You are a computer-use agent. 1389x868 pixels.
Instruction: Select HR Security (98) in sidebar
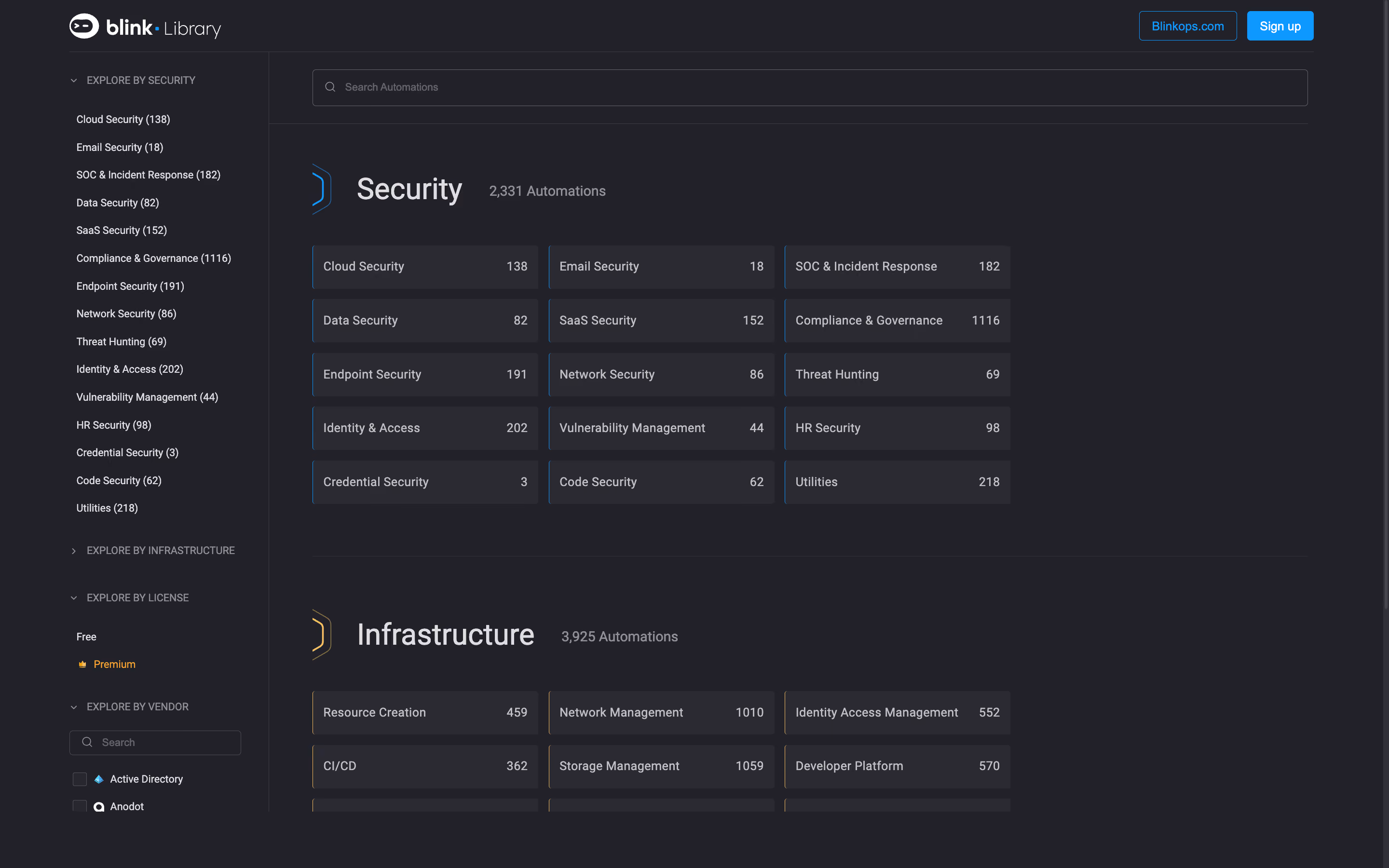point(114,425)
